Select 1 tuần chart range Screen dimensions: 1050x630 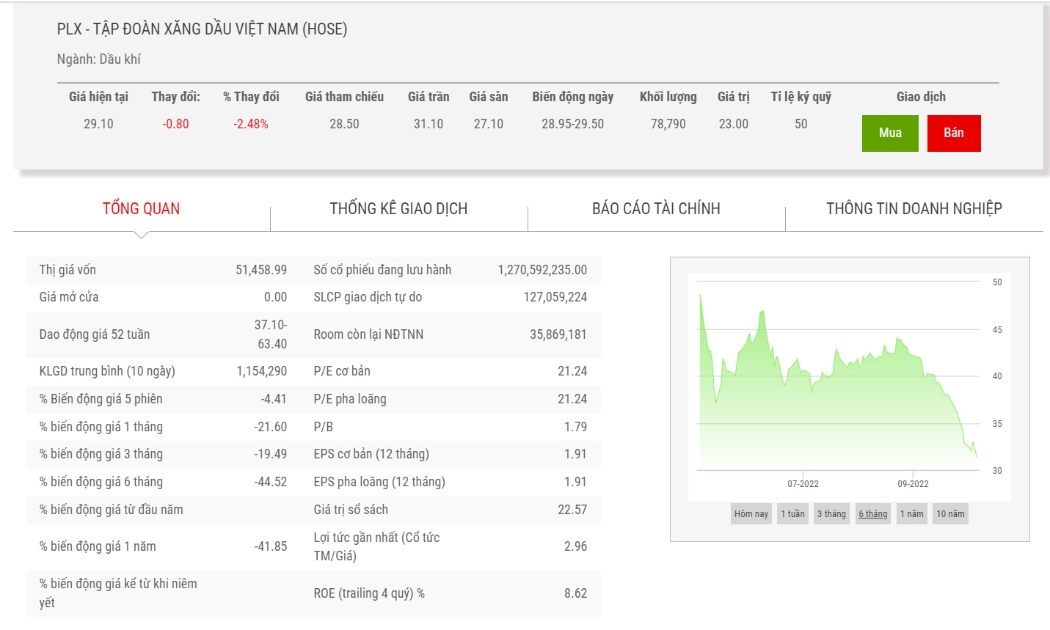793,514
